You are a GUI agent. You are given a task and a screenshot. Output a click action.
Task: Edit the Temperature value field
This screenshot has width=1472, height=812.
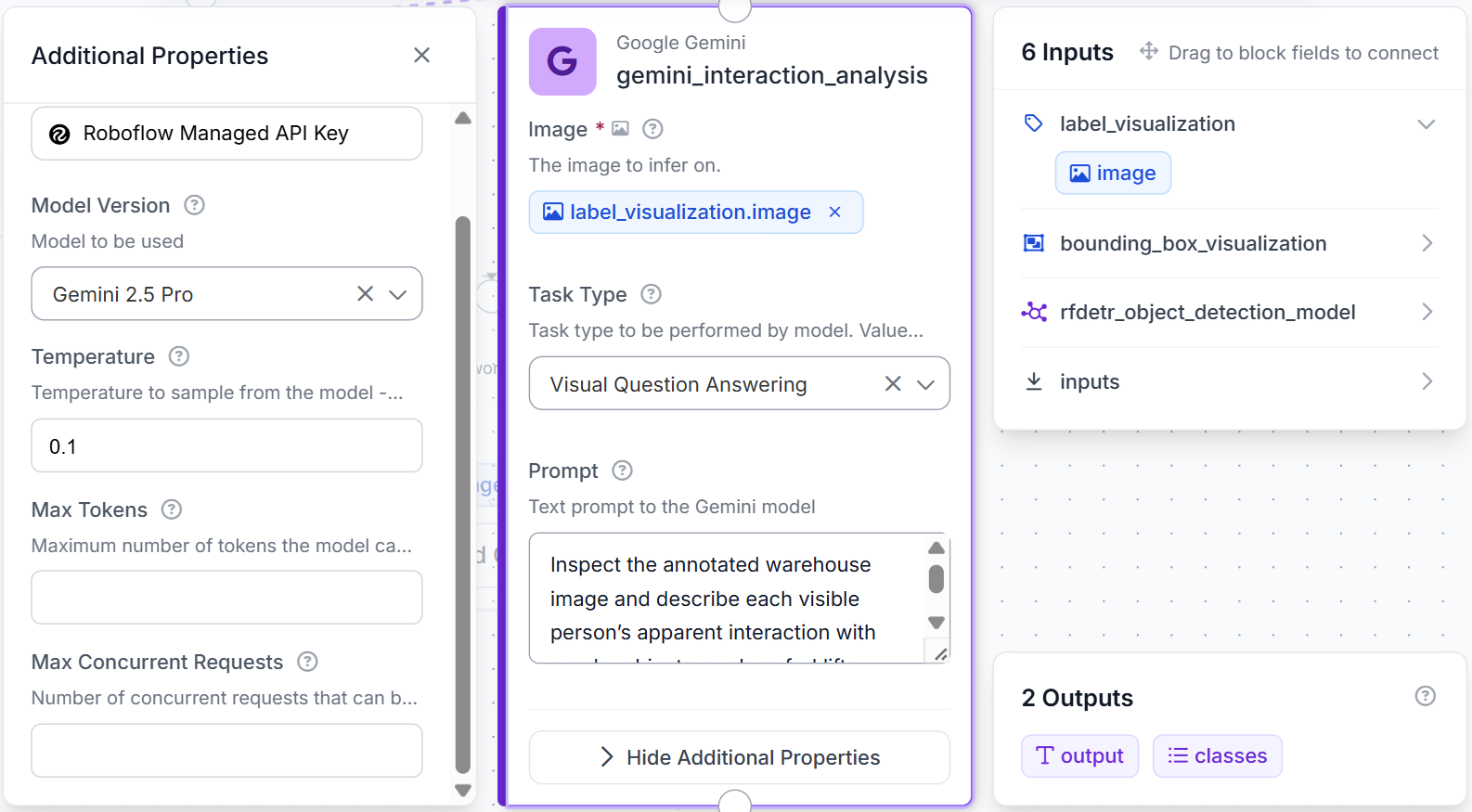(226, 445)
